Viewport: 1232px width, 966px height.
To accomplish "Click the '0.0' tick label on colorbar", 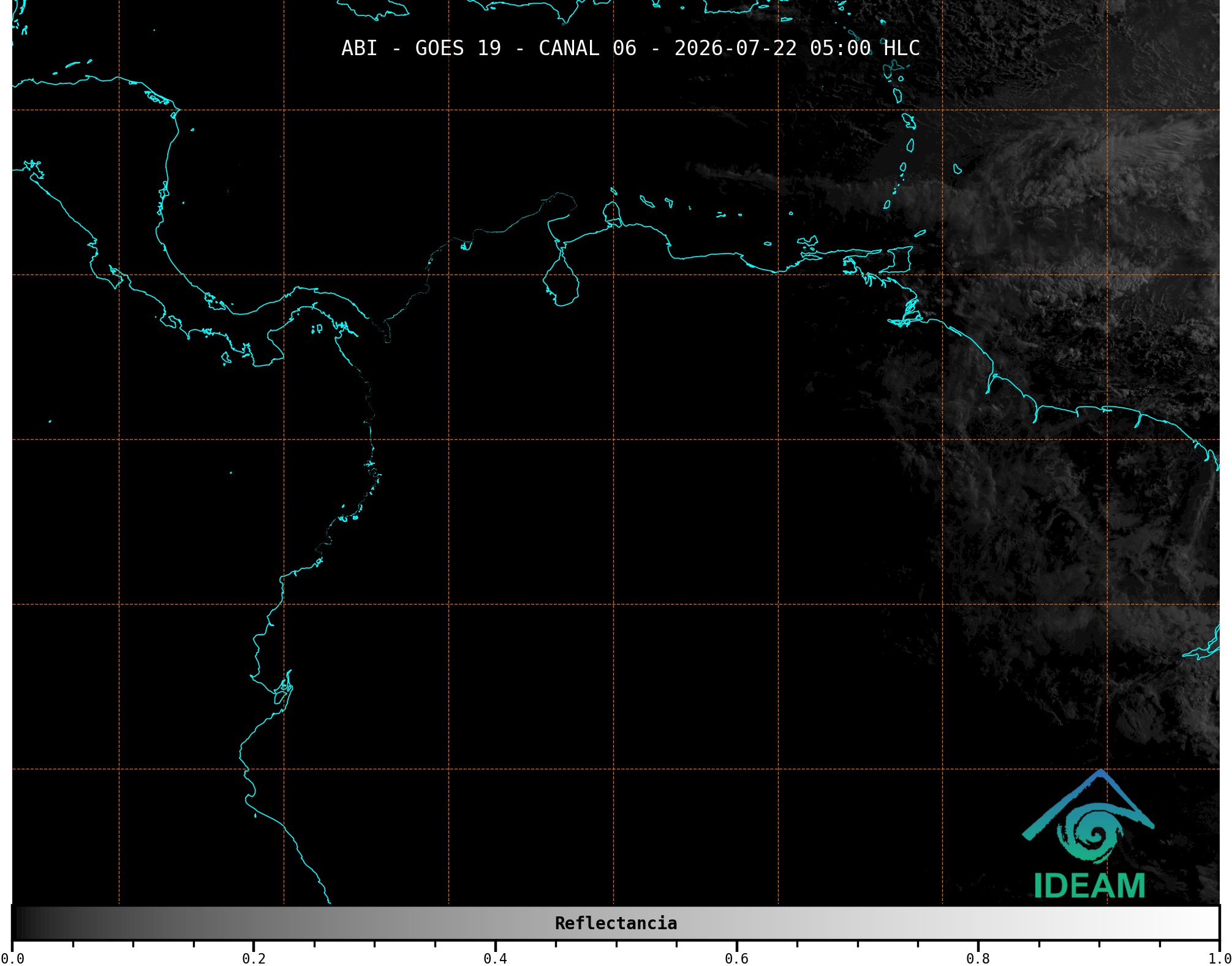I will pyautogui.click(x=12, y=958).
